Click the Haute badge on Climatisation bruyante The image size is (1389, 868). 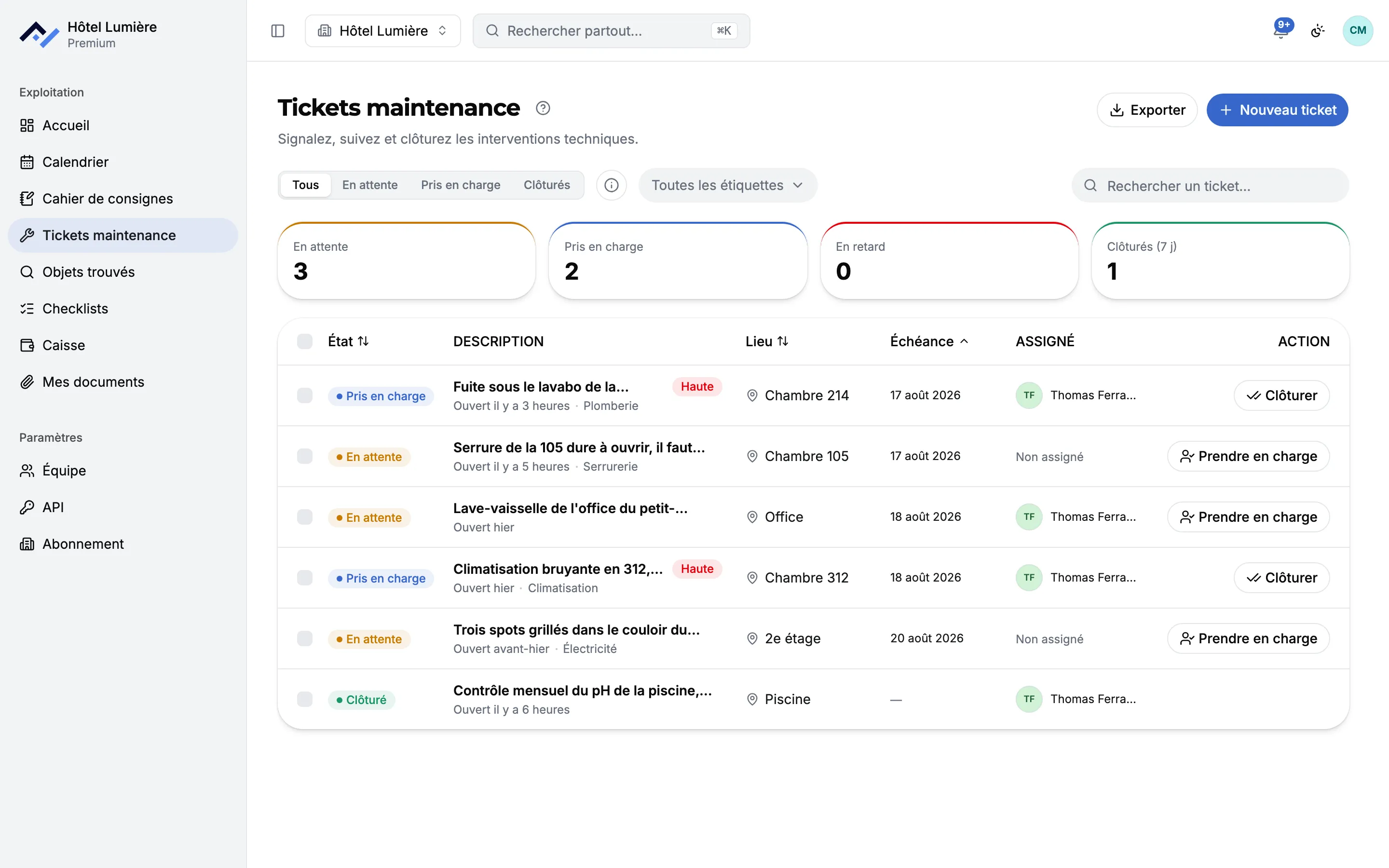[697, 569]
